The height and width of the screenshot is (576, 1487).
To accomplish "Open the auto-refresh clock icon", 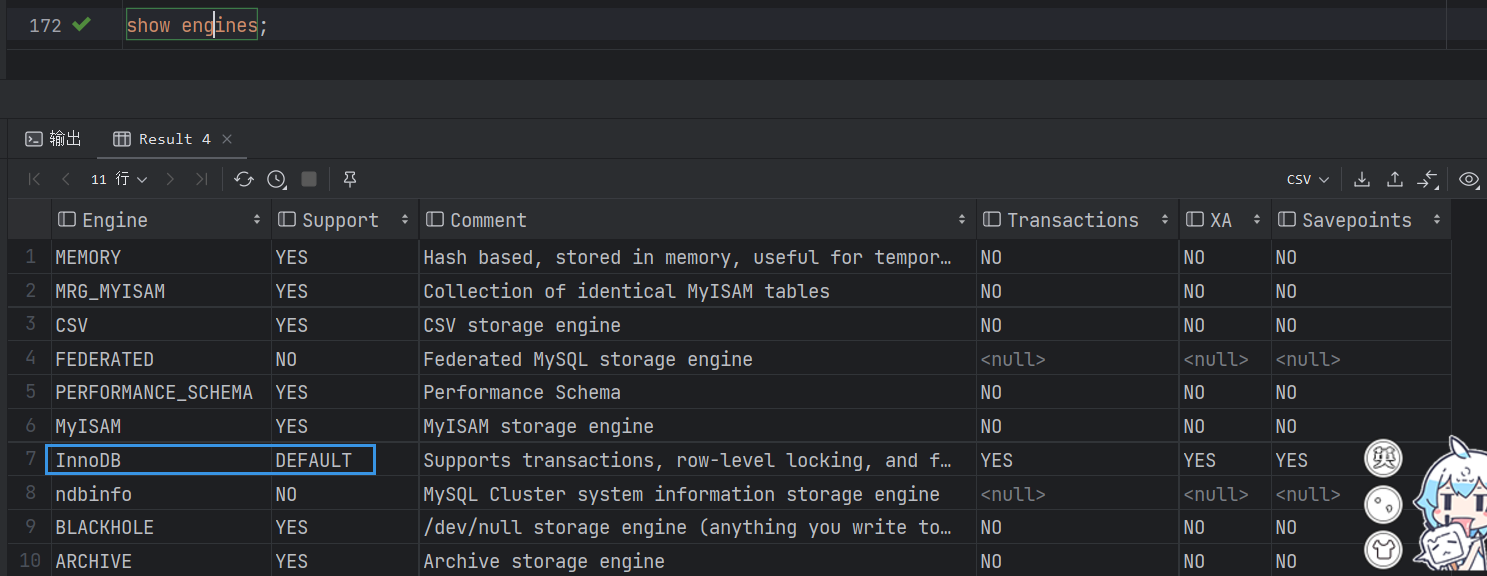I will [277, 179].
